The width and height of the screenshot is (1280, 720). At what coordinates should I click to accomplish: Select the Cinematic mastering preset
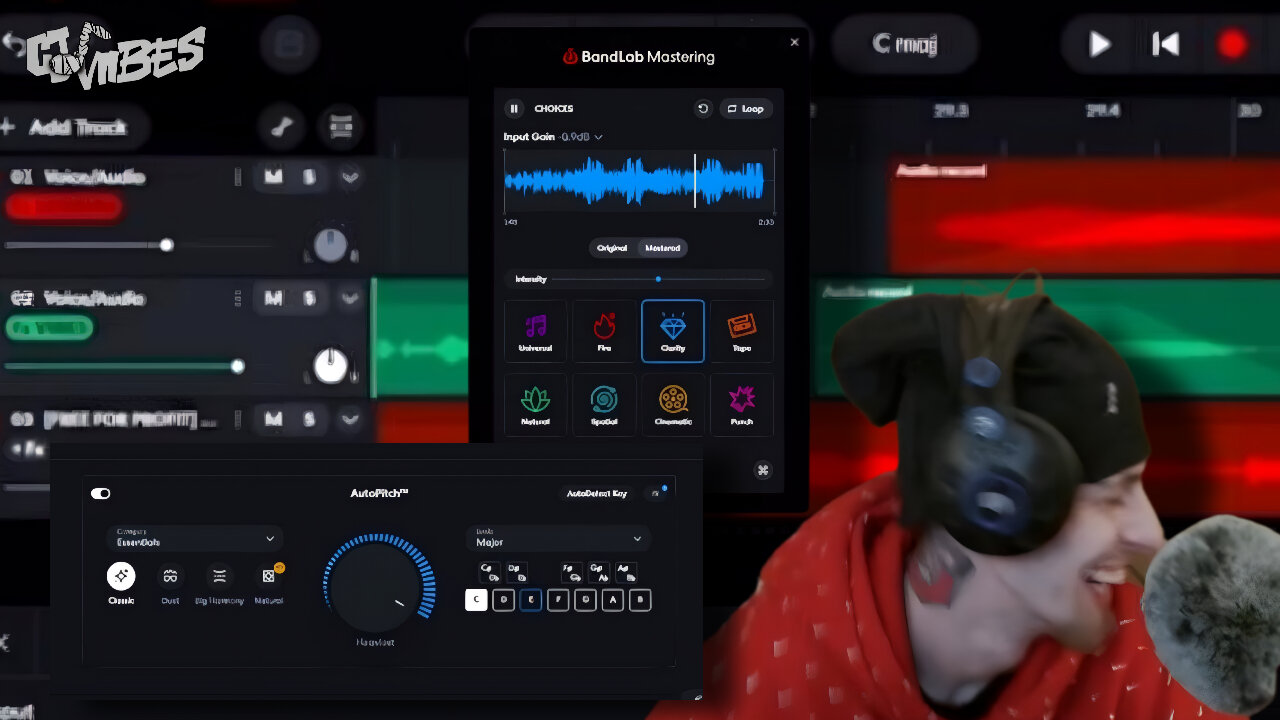[673, 405]
